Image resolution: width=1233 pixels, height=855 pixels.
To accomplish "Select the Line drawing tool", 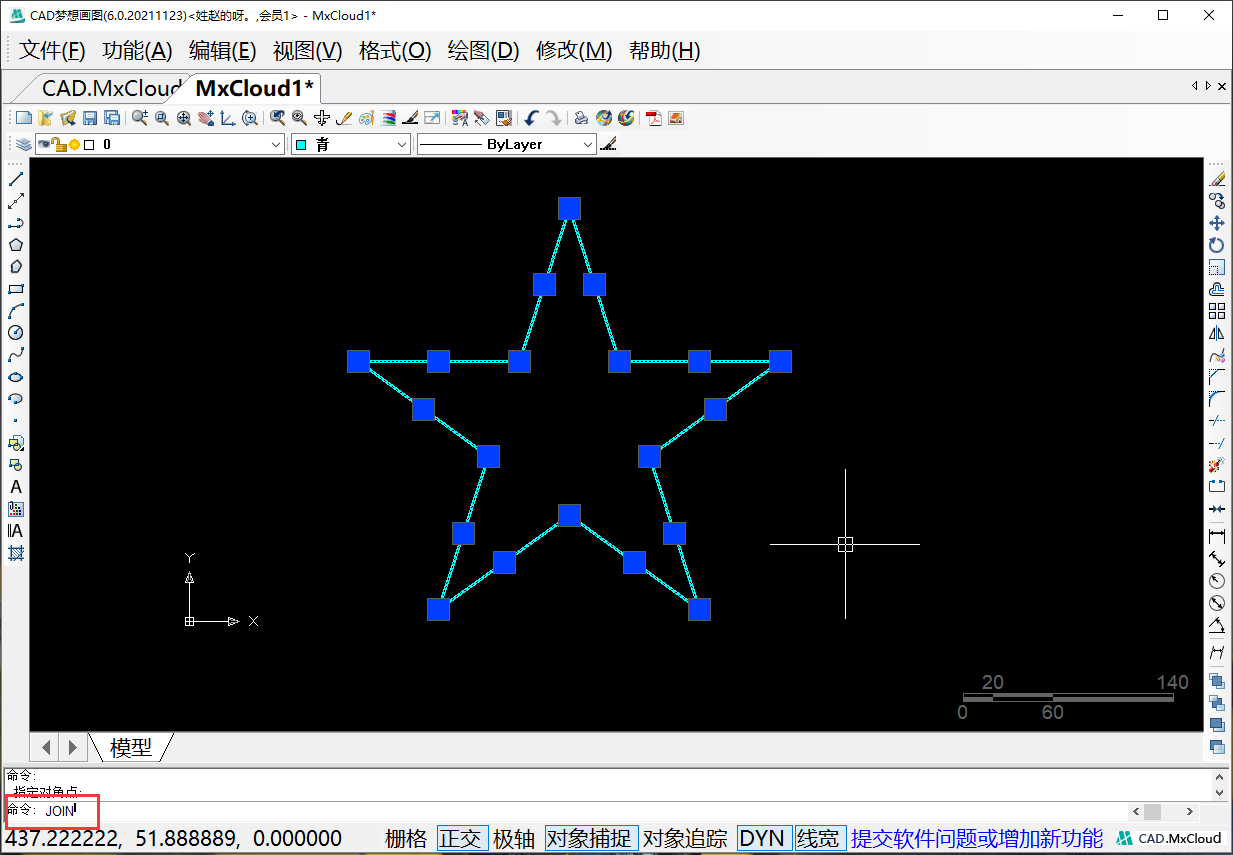I will click(16, 179).
